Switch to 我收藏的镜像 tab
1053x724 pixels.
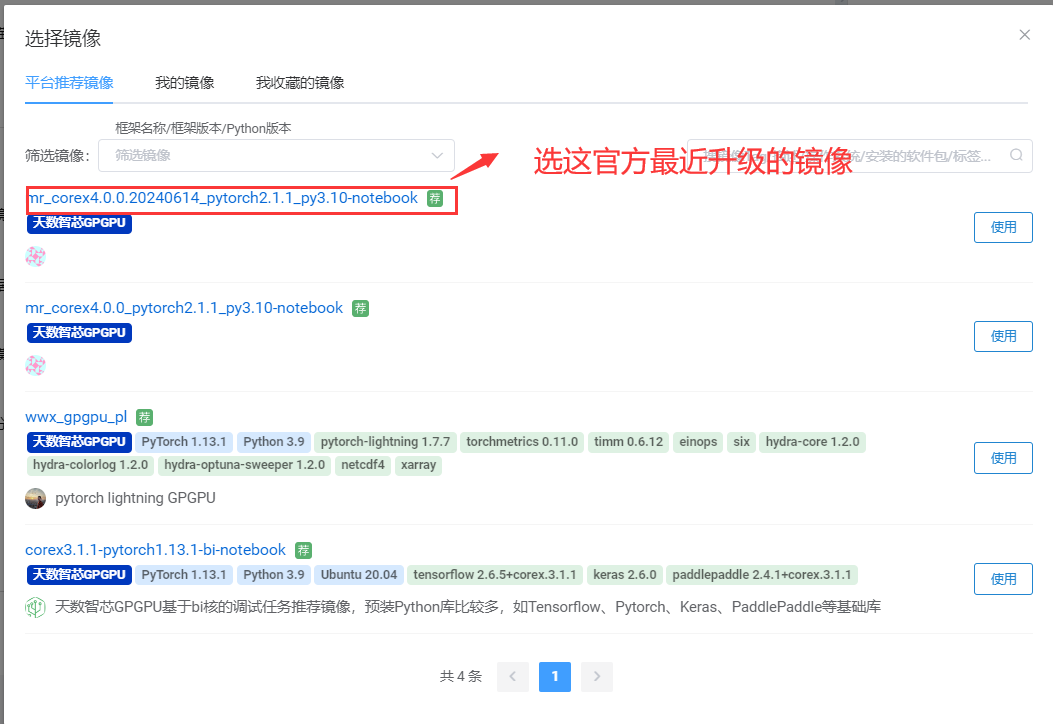(x=300, y=83)
